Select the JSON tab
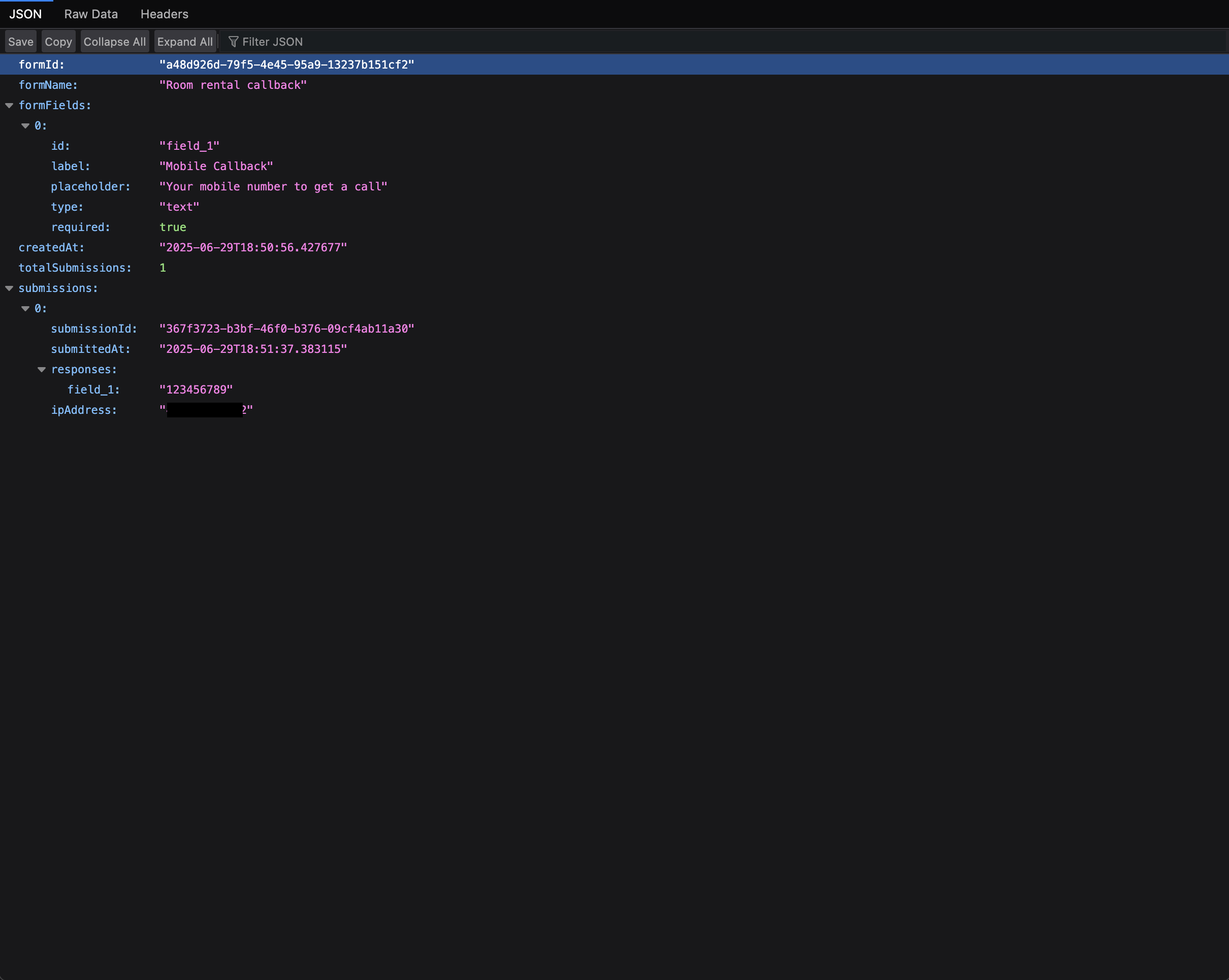The image size is (1229, 980). (26, 14)
